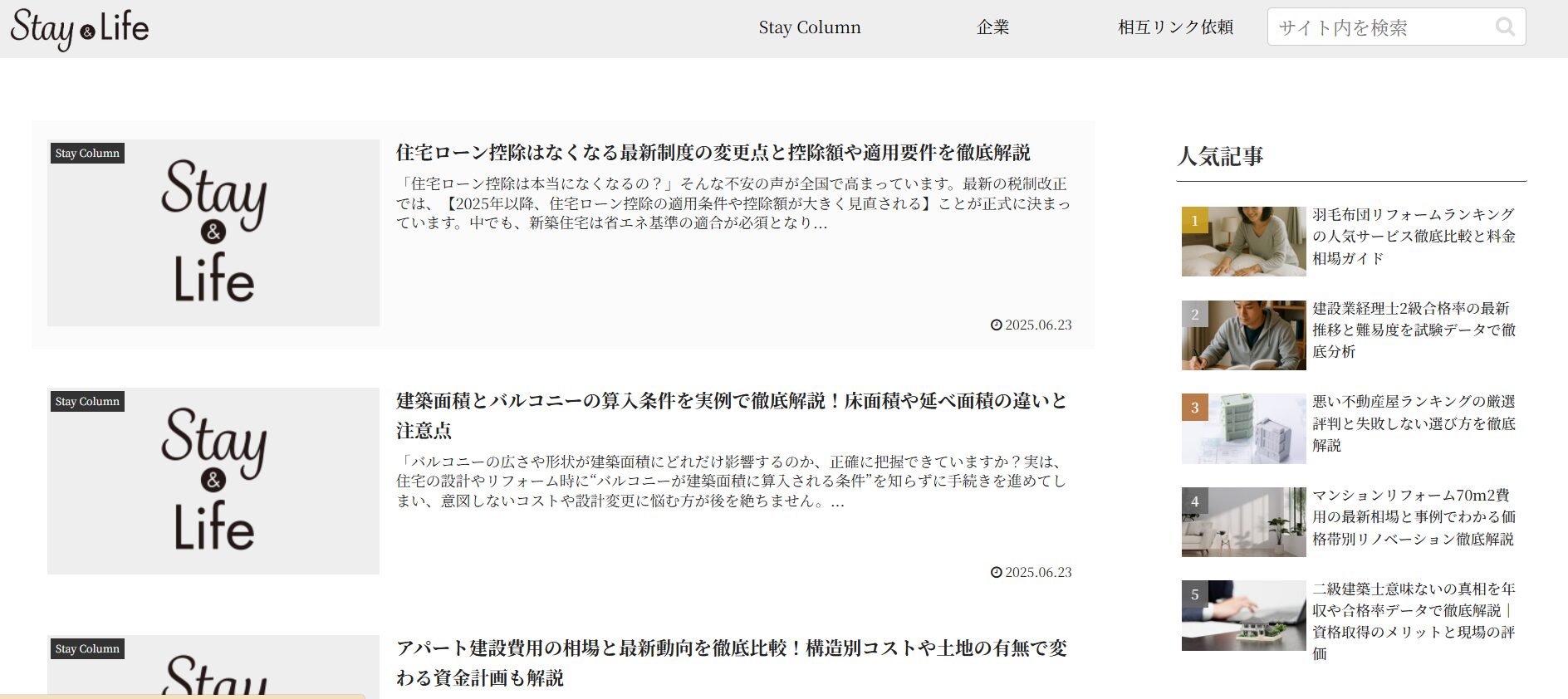This screenshot has width=1568, height=699.
Task: Open the Stay Column menu item
Action: click(810, 27)
